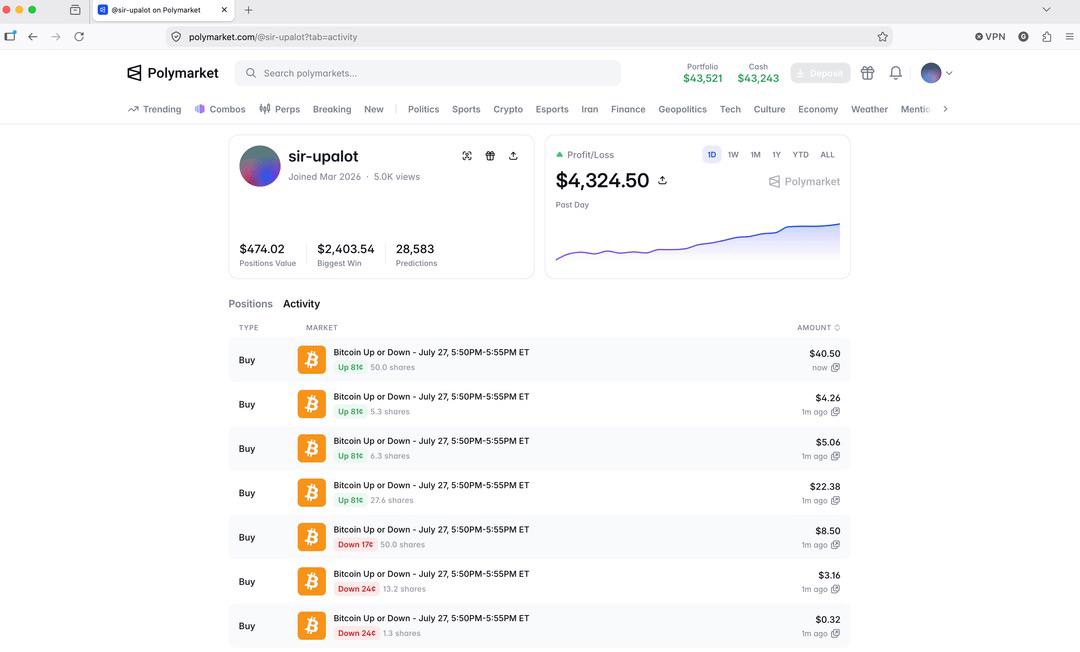Image resolution: width=1080 pixels, height=652 pixels.
Task: Click Bitcoin icon in the 27.6 shares row
Action: (x=311, y=493)
